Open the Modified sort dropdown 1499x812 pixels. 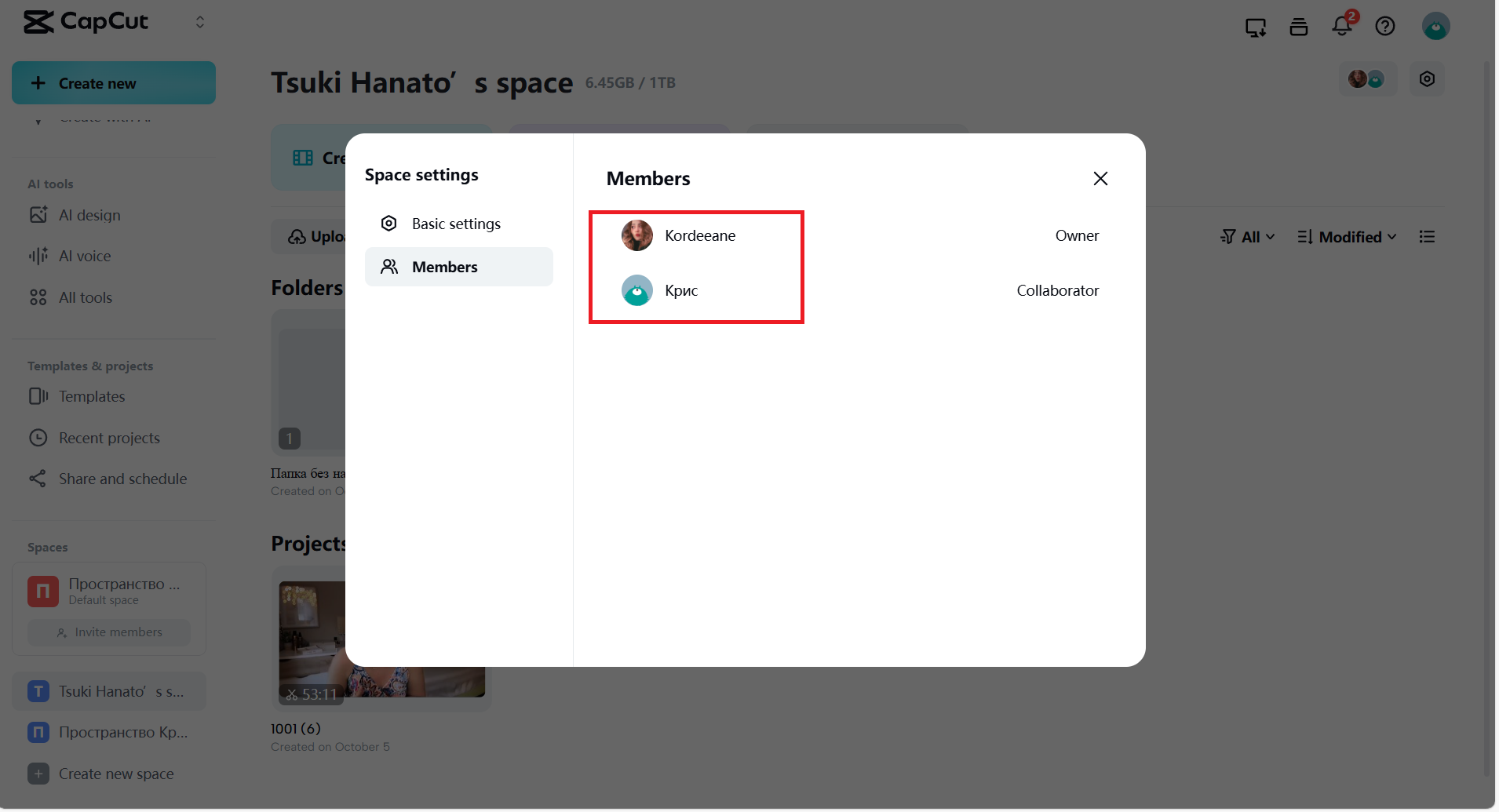(x=1347, y=237)
